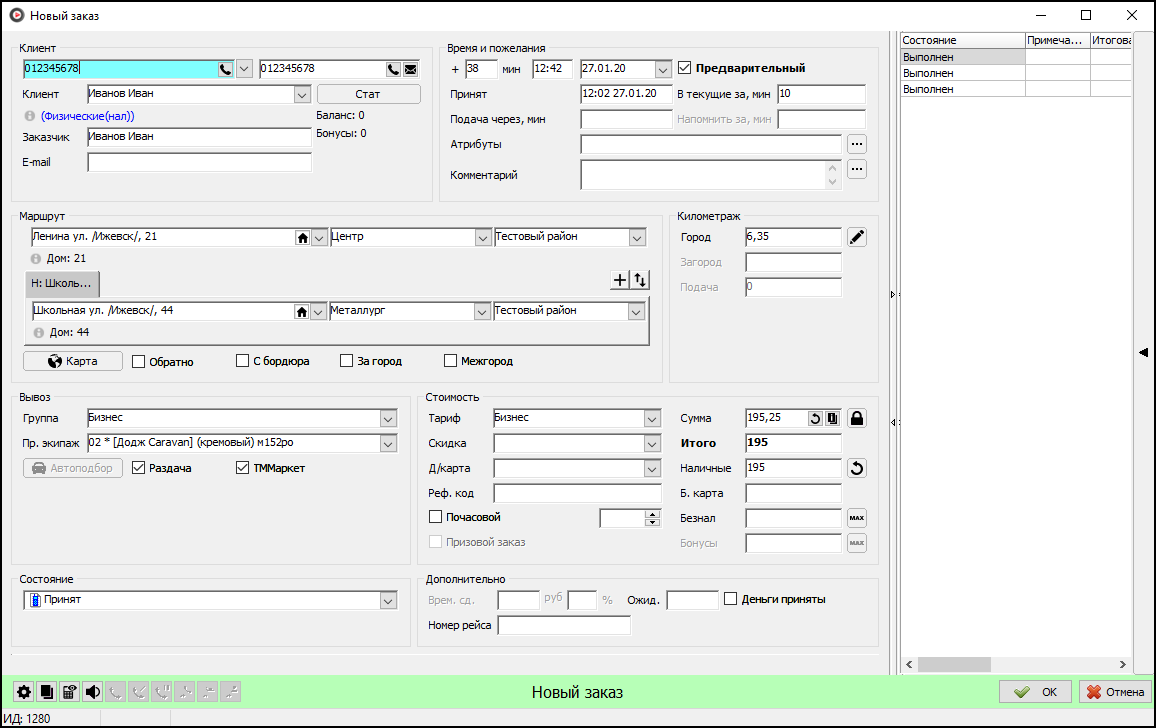Expand the Тариф dropdown

[652, 418]
